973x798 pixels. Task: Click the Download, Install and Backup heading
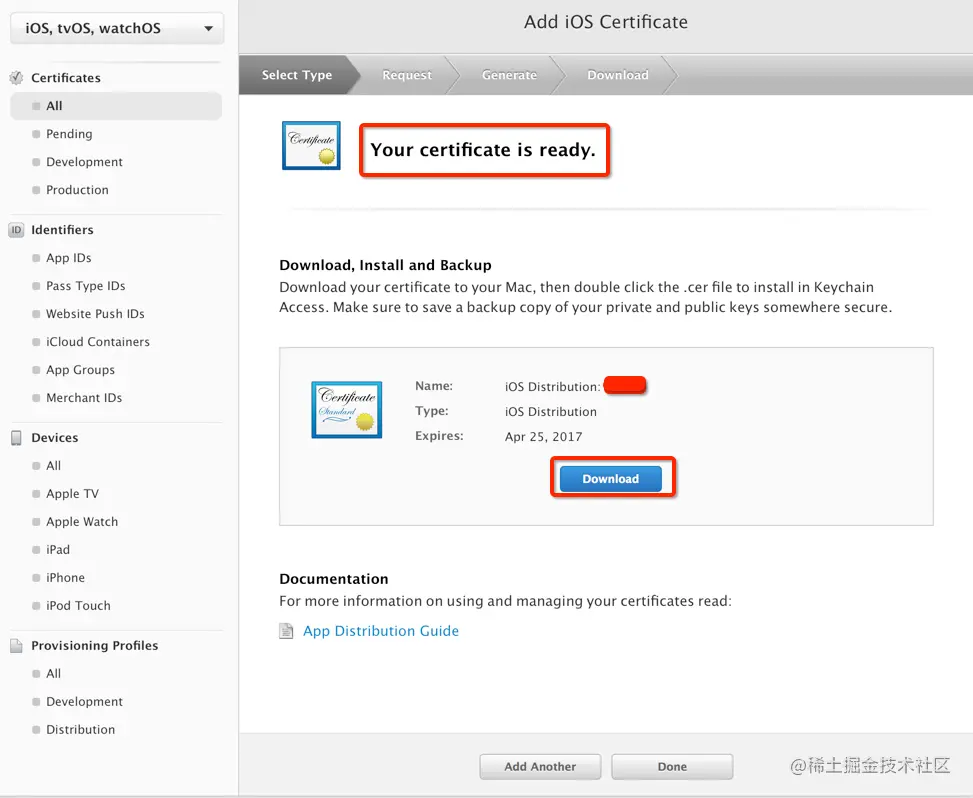[385, 266]
